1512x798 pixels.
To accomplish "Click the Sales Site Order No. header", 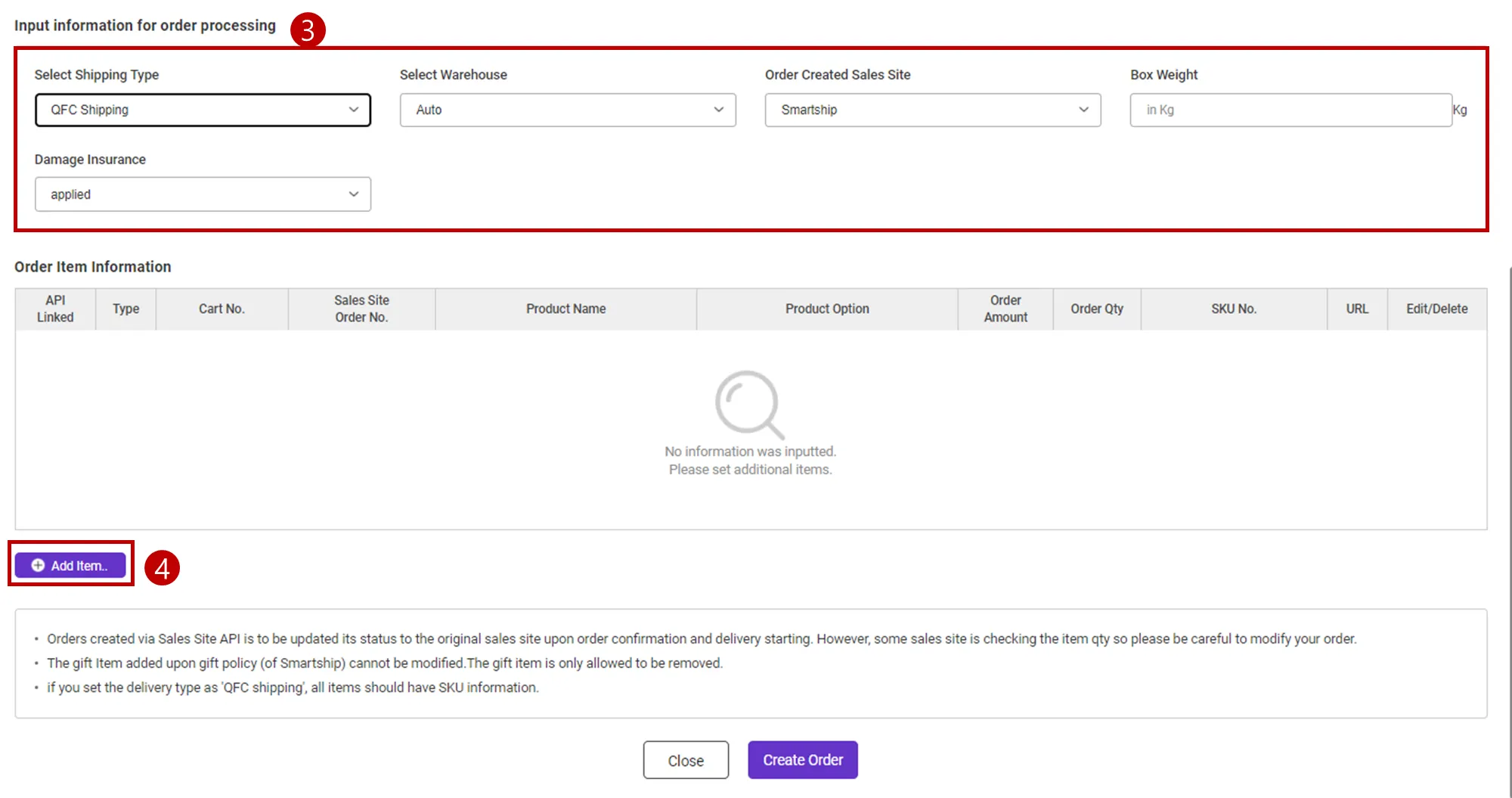I will pyautogui.click(x=361, y=309).
